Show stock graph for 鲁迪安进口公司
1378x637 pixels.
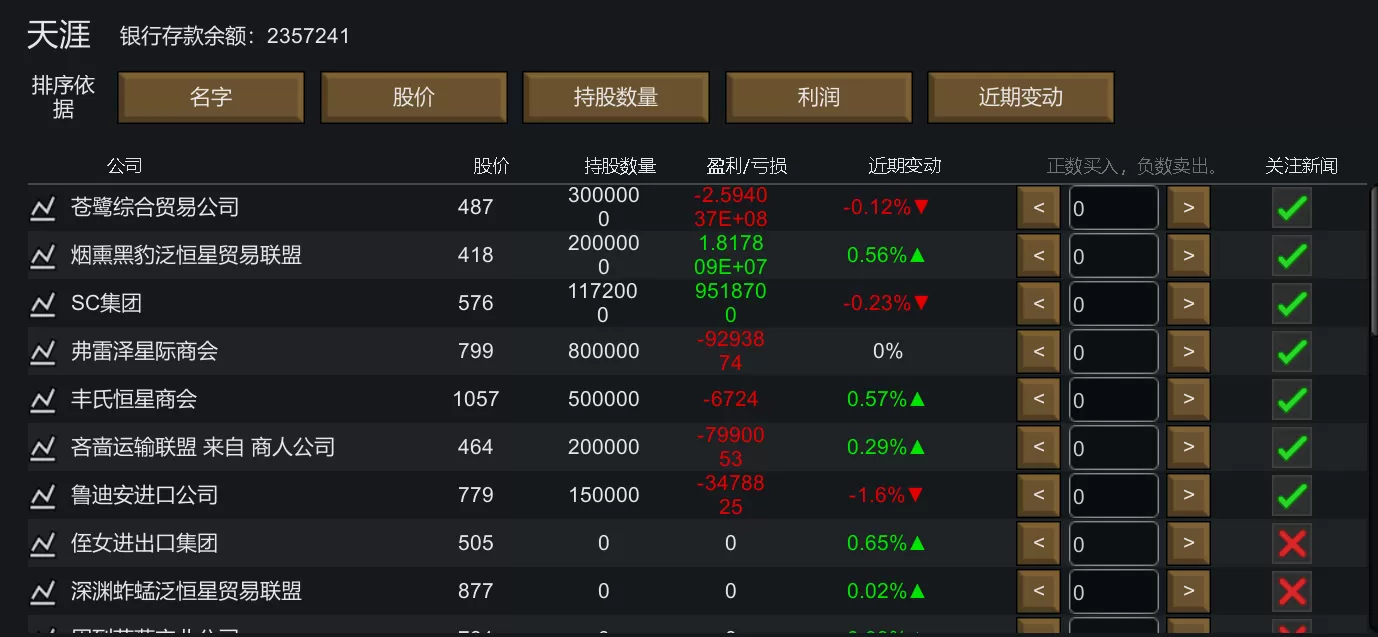click(x=42, y=496)
